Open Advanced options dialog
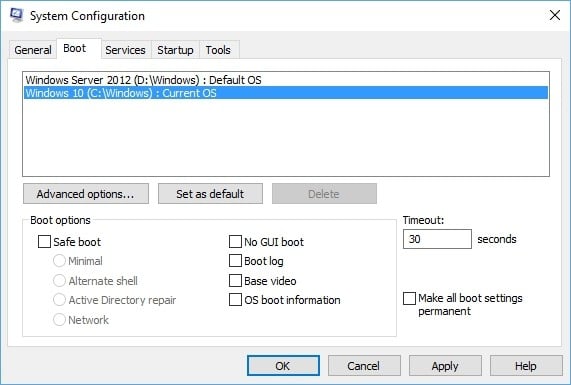This screenshot has width=571, height=385. 86,194
